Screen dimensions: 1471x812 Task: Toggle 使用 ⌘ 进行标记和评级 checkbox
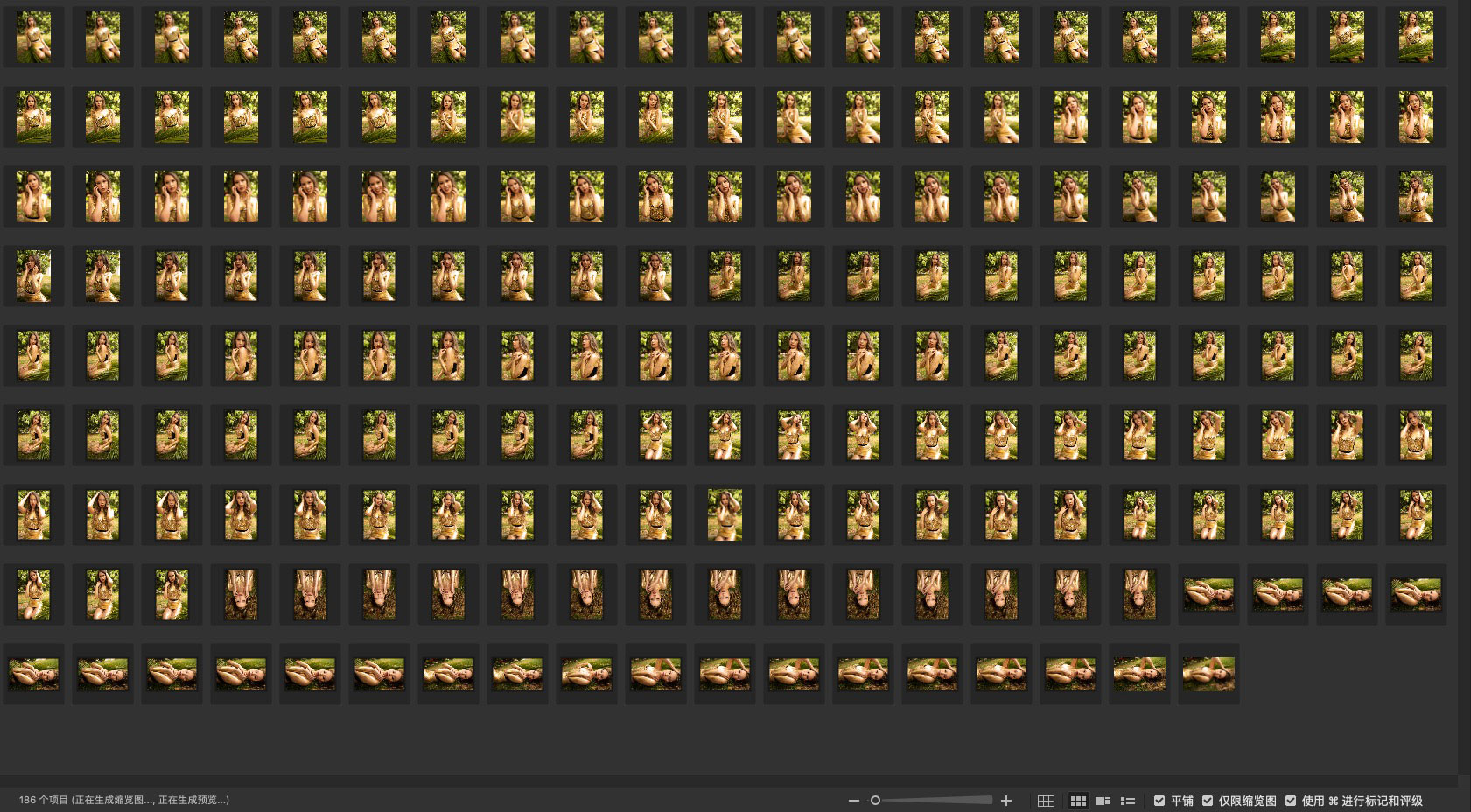(x=1291, y=801)
